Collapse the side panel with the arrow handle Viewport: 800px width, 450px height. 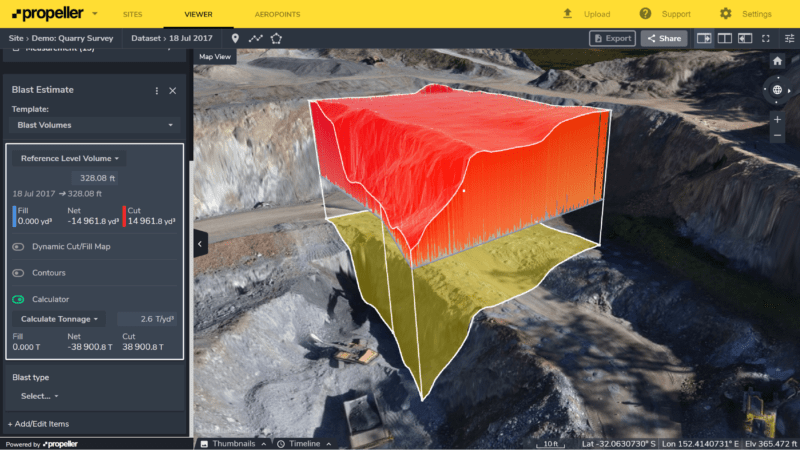coord(200,244)
